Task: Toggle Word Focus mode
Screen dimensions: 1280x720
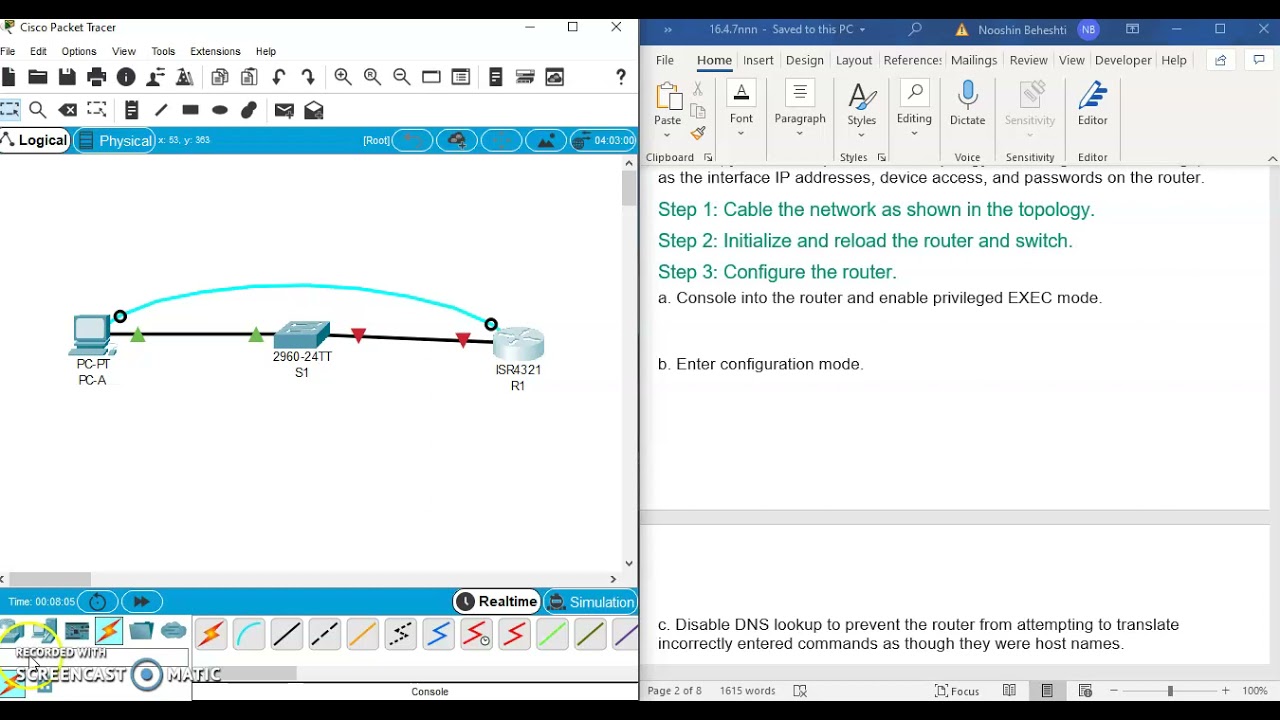Action: click(x=957, y=691)
